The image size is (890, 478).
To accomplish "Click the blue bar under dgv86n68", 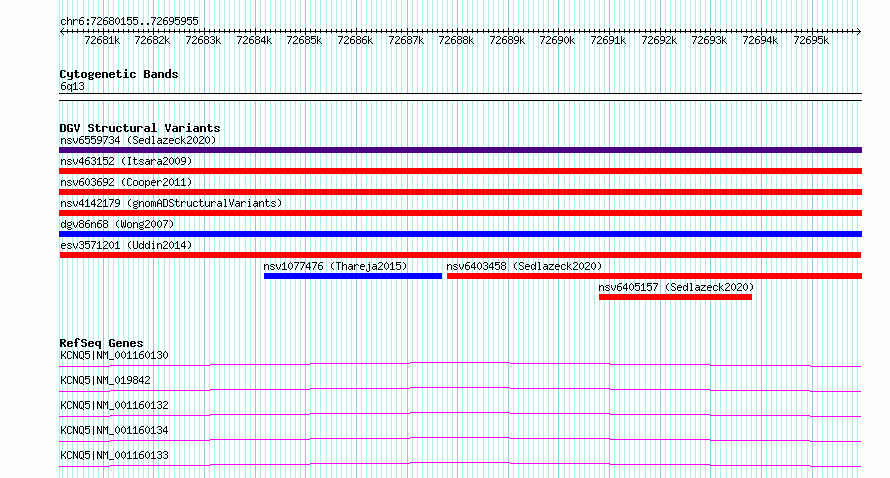I will tap(460, 234).
